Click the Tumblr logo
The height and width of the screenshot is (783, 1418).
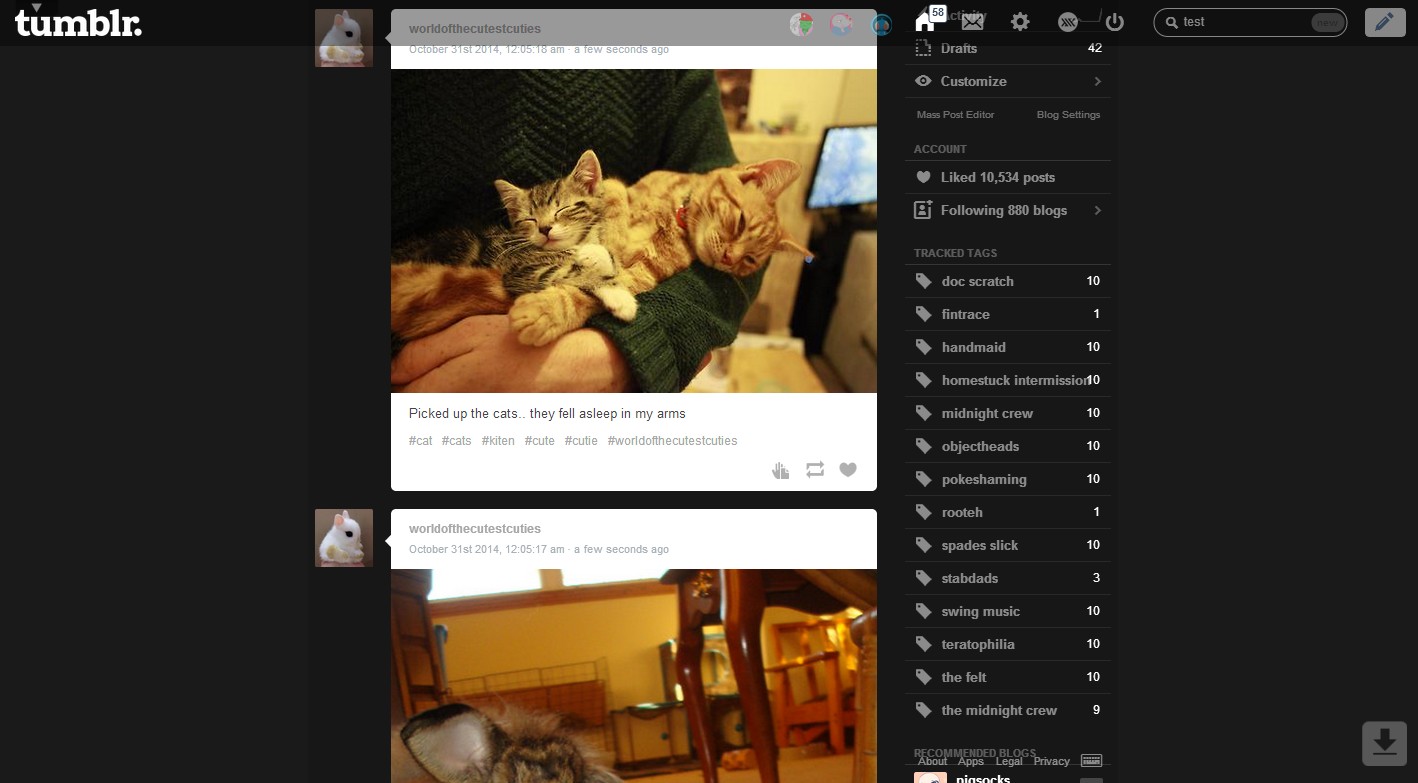(78, 24)
